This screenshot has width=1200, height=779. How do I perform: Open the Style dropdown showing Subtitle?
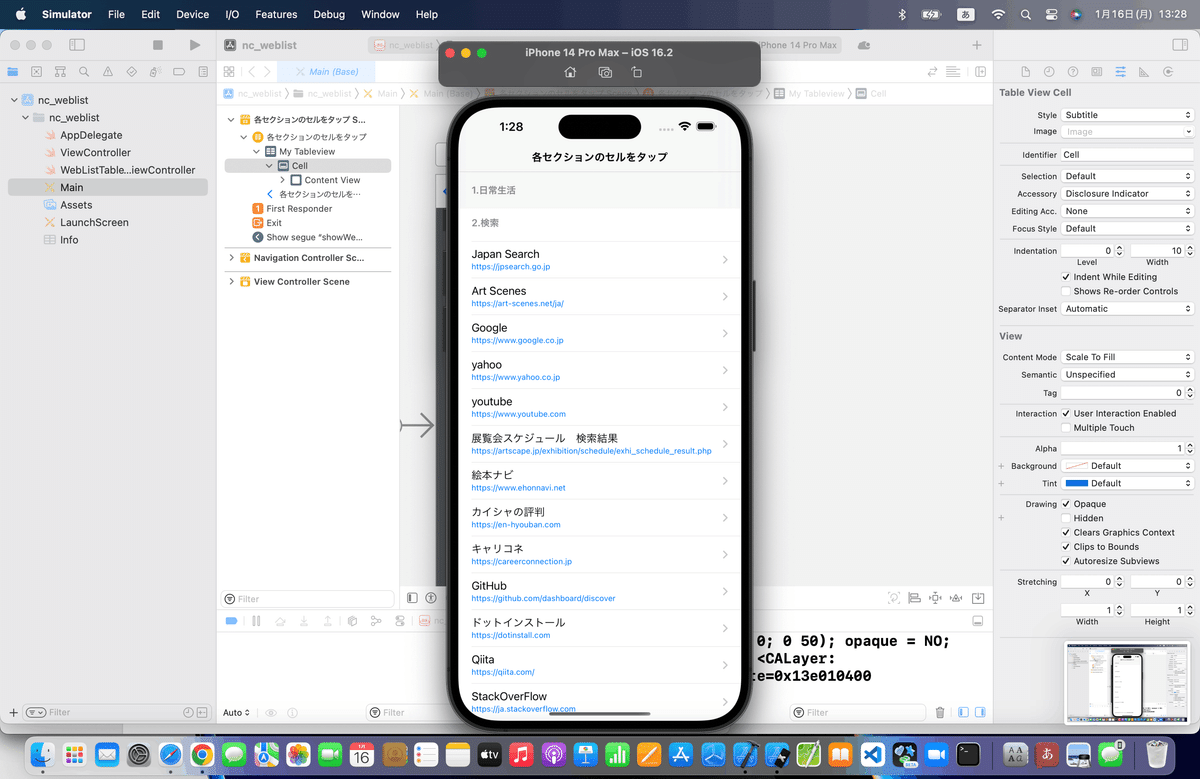[x=1127, y=115]
